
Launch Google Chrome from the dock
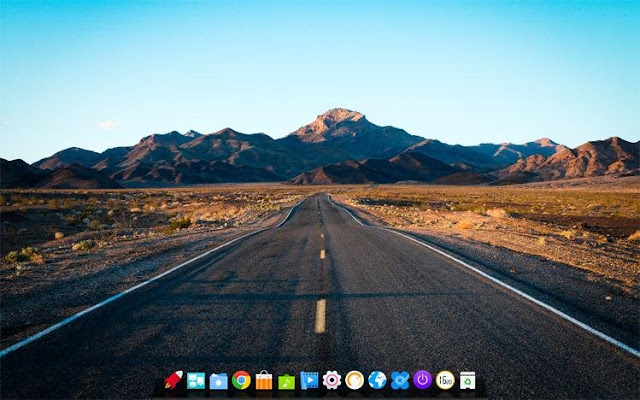[241, 380]
